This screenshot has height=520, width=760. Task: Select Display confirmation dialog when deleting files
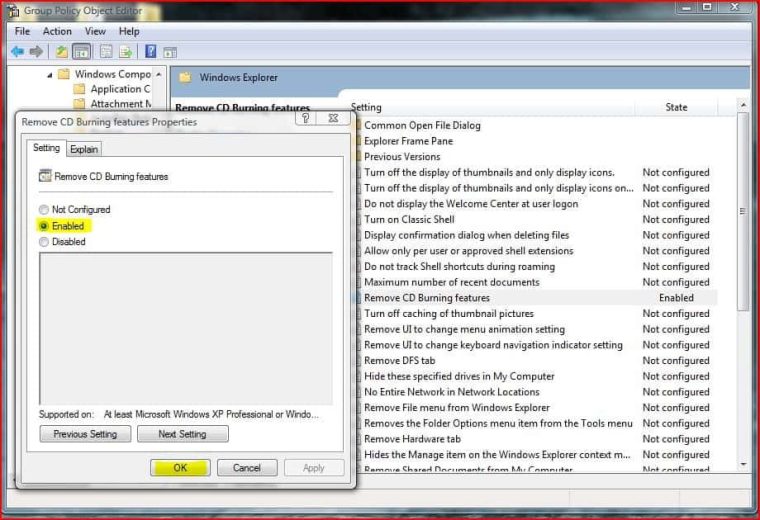coord(466,235)
